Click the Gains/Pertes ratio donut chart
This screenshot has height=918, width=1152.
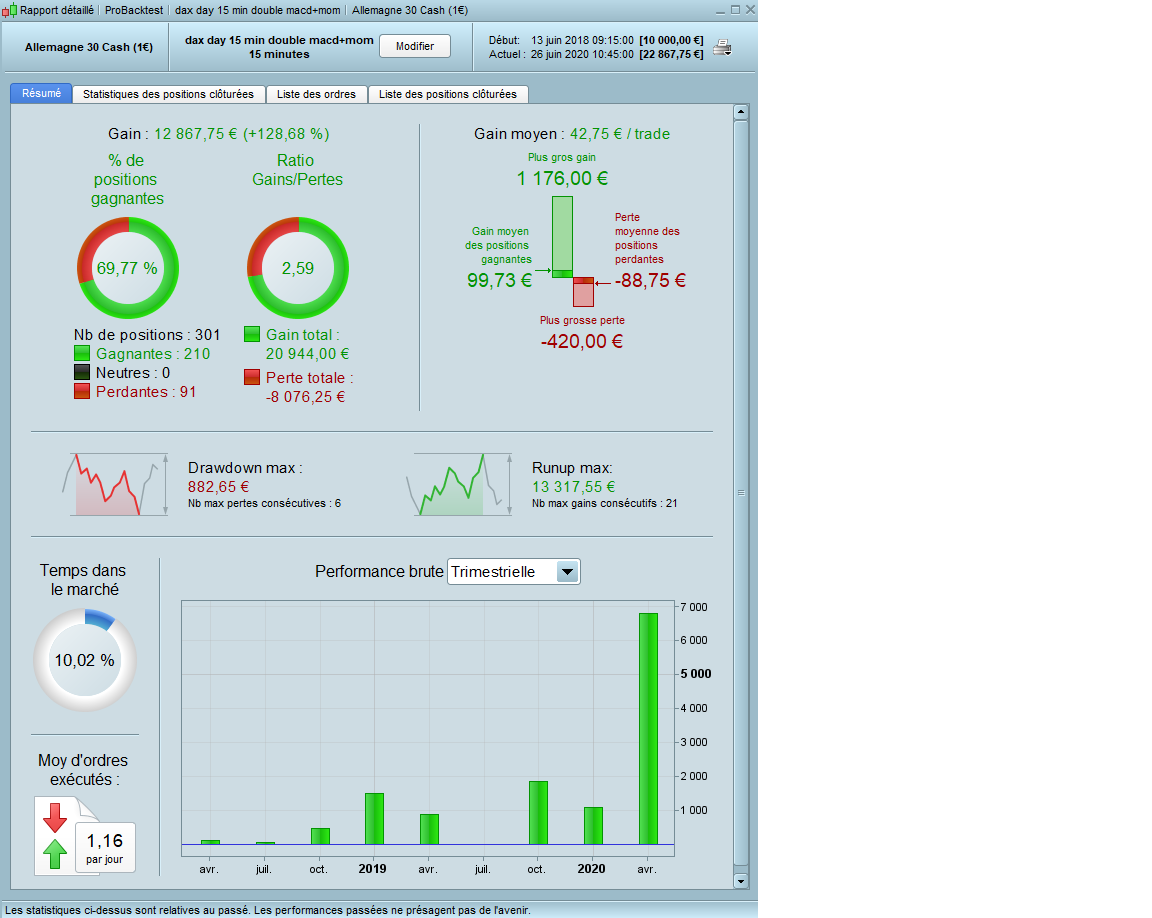click(x=298, y=268)
